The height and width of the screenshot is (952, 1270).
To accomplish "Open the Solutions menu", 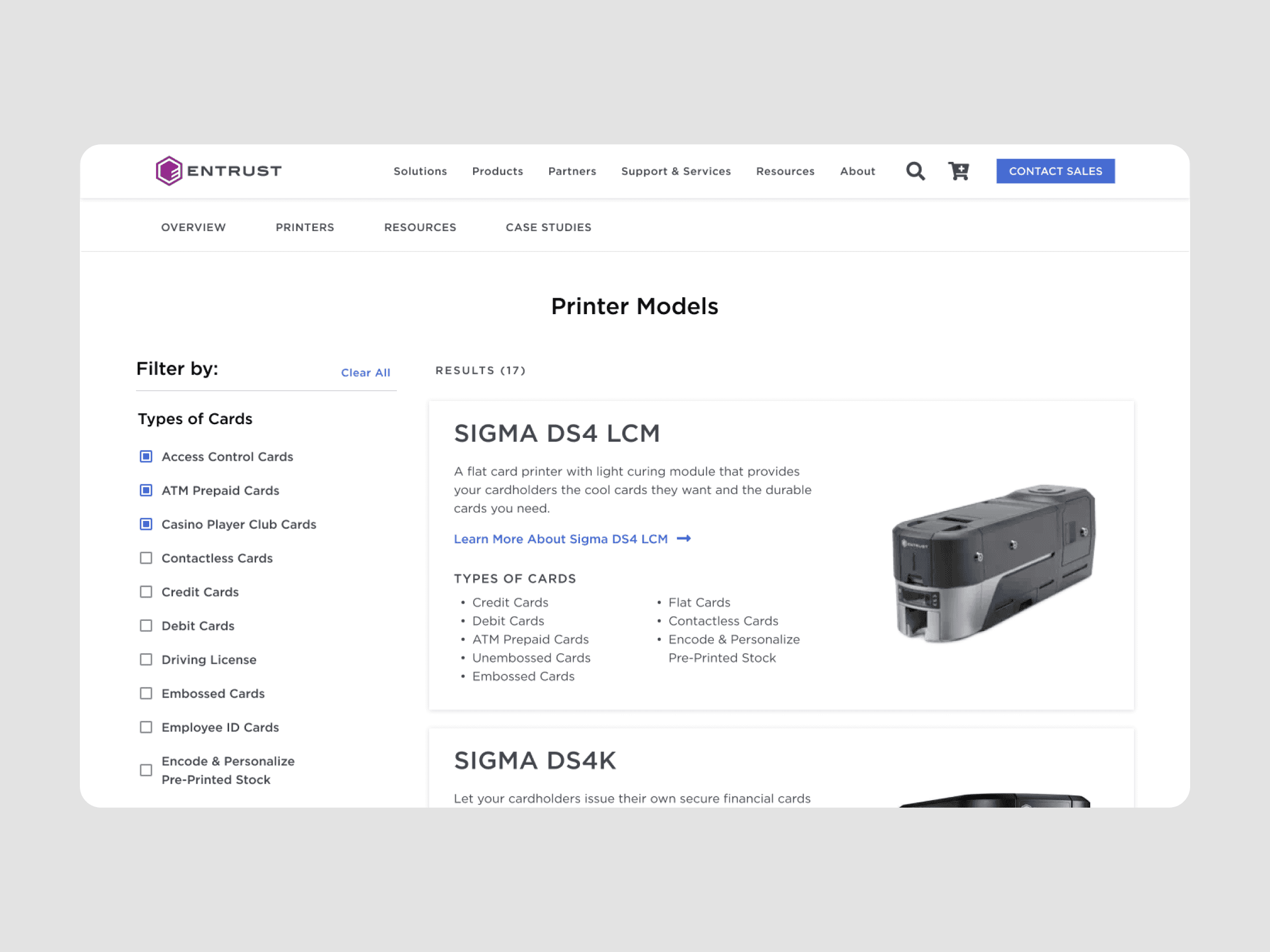I will [420, 171].
